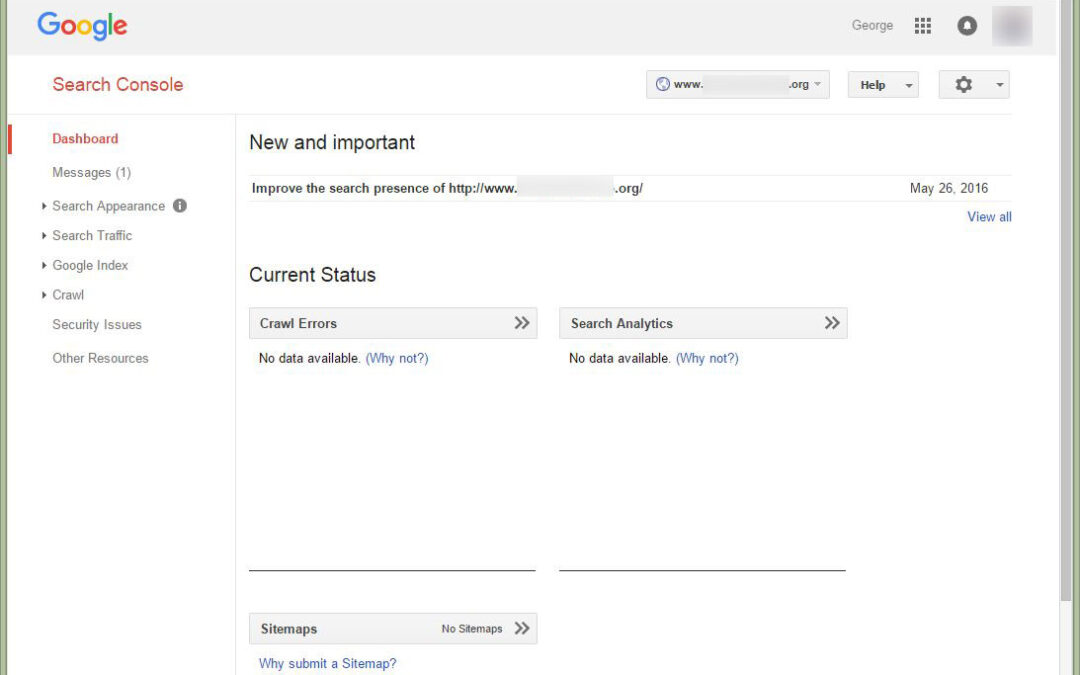
Task: Go to the Dashboard page
Action: pyautogui.click(x=85, y=138)
